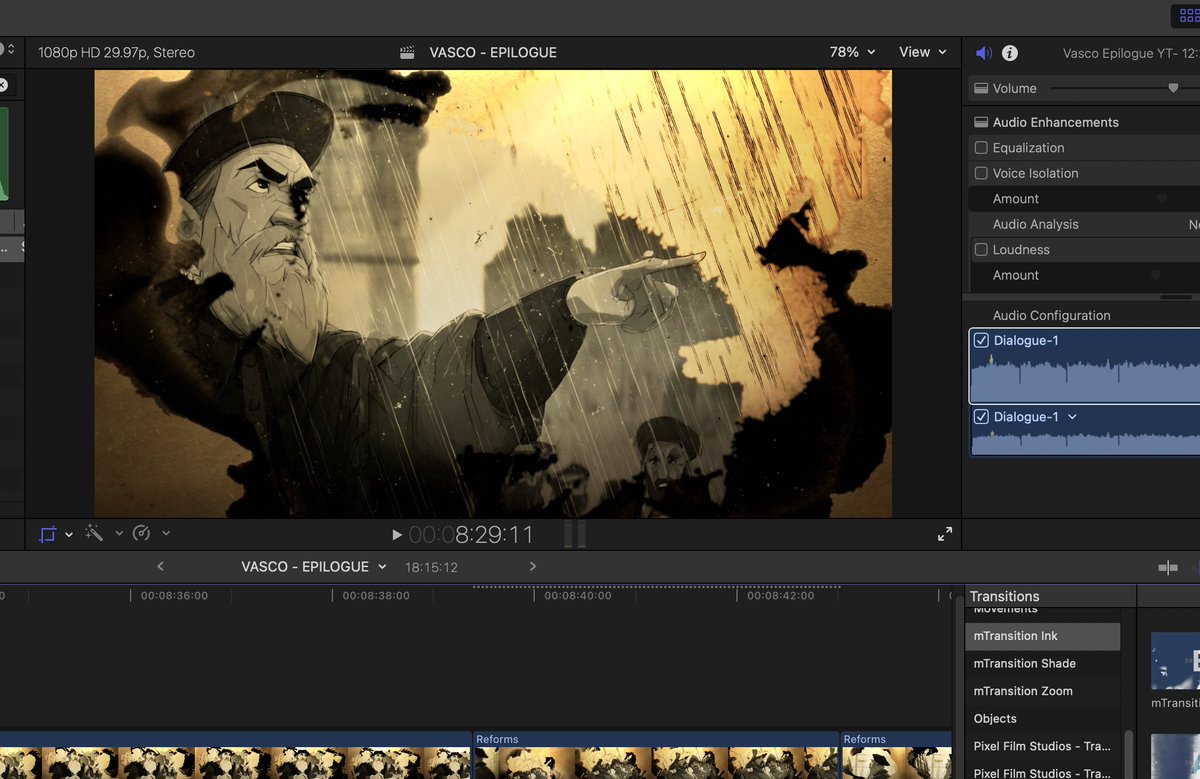The image size is (1200, 779).
Task: Click the timeline ruler at 00:08:42:00
Action: (780, 595)
